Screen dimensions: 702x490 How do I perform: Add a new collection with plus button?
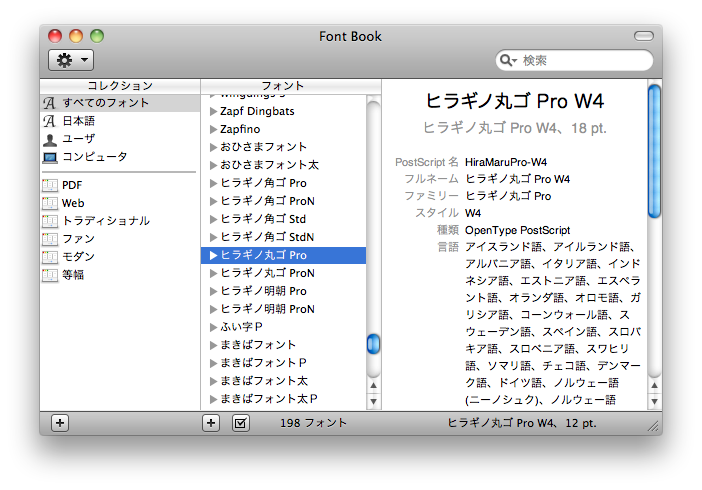point(60,423)
